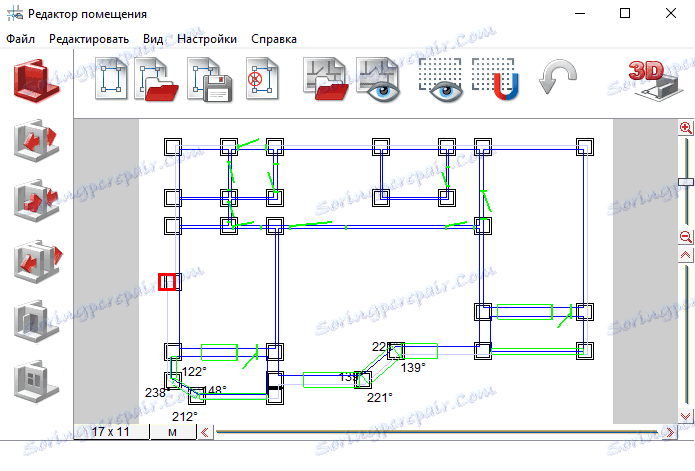Screen dimensions: 695x471
Task: Open a saved room plan file
Action: [156, 79]
